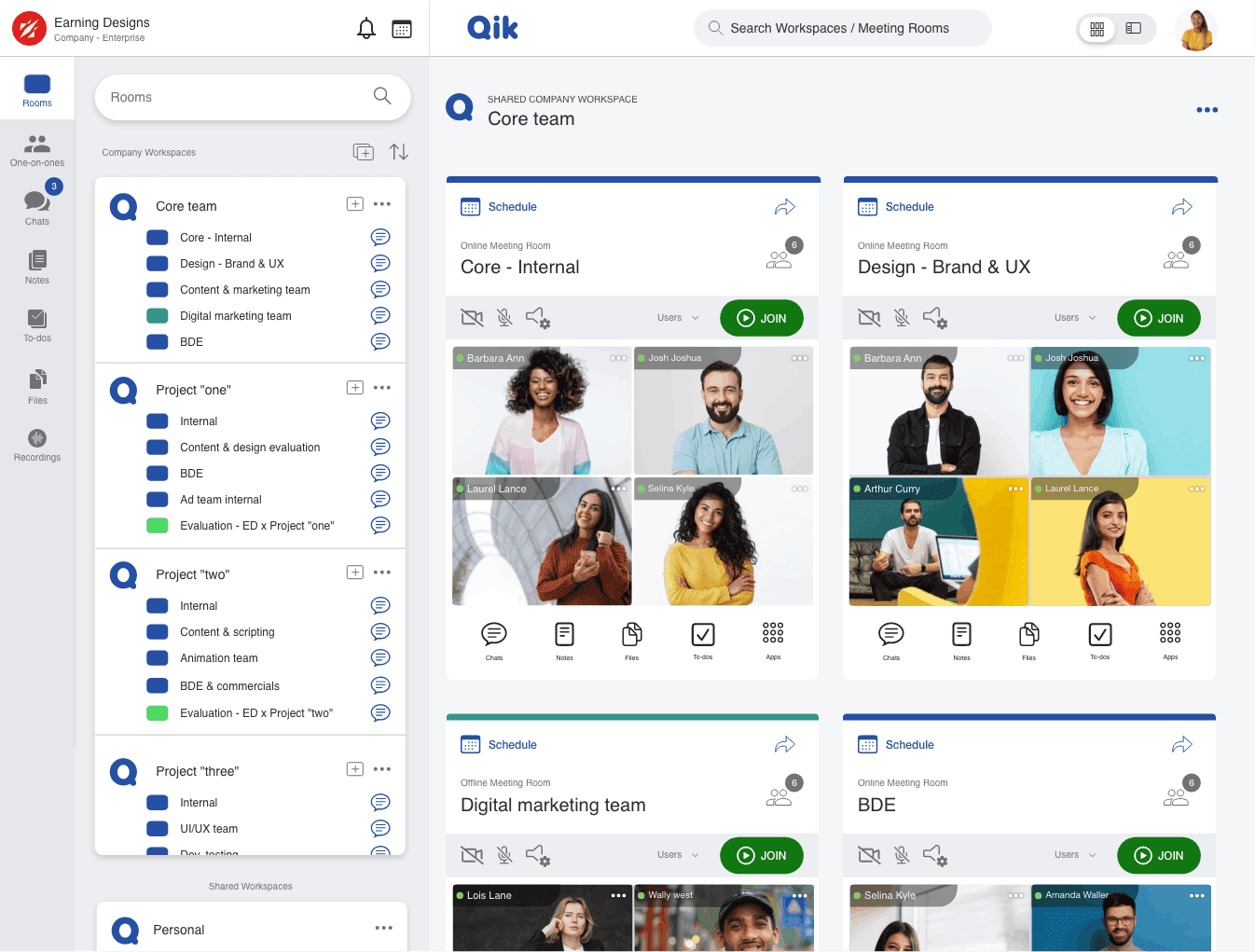Open Recordings in left sidebar
Screen dimensions: 1255x952
(x=37, y=445)
